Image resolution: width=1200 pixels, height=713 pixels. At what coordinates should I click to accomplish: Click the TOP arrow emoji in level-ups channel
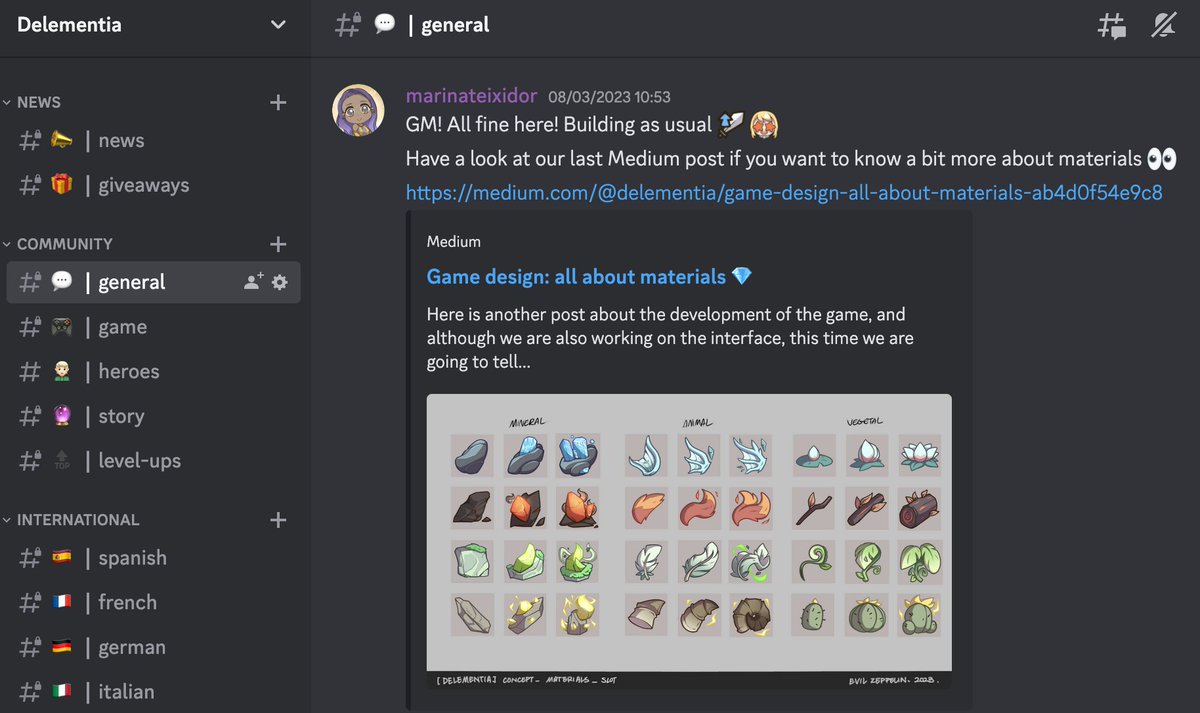click(62, 461)
